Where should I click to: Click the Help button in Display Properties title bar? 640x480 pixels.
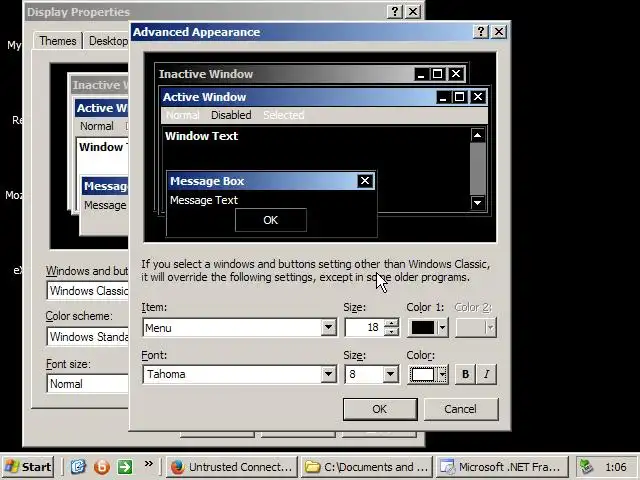pyautogui.click(x=394, y=11)
